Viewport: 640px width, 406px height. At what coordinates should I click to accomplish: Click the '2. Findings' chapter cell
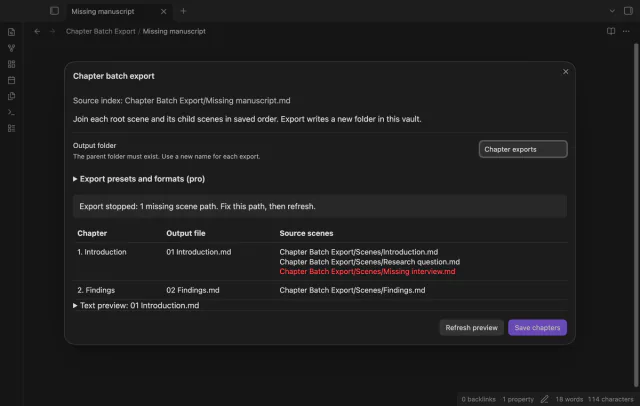pos(96,290)
